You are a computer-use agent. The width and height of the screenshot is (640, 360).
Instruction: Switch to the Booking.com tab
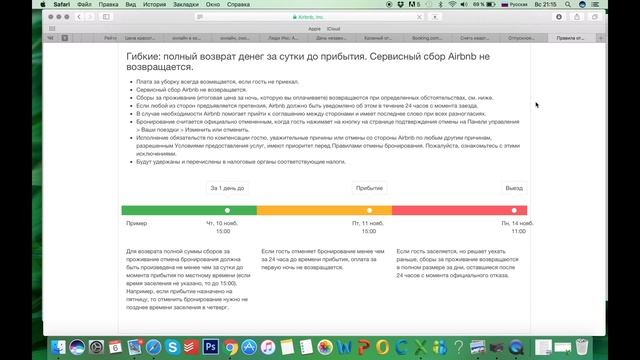pos(427,38)
